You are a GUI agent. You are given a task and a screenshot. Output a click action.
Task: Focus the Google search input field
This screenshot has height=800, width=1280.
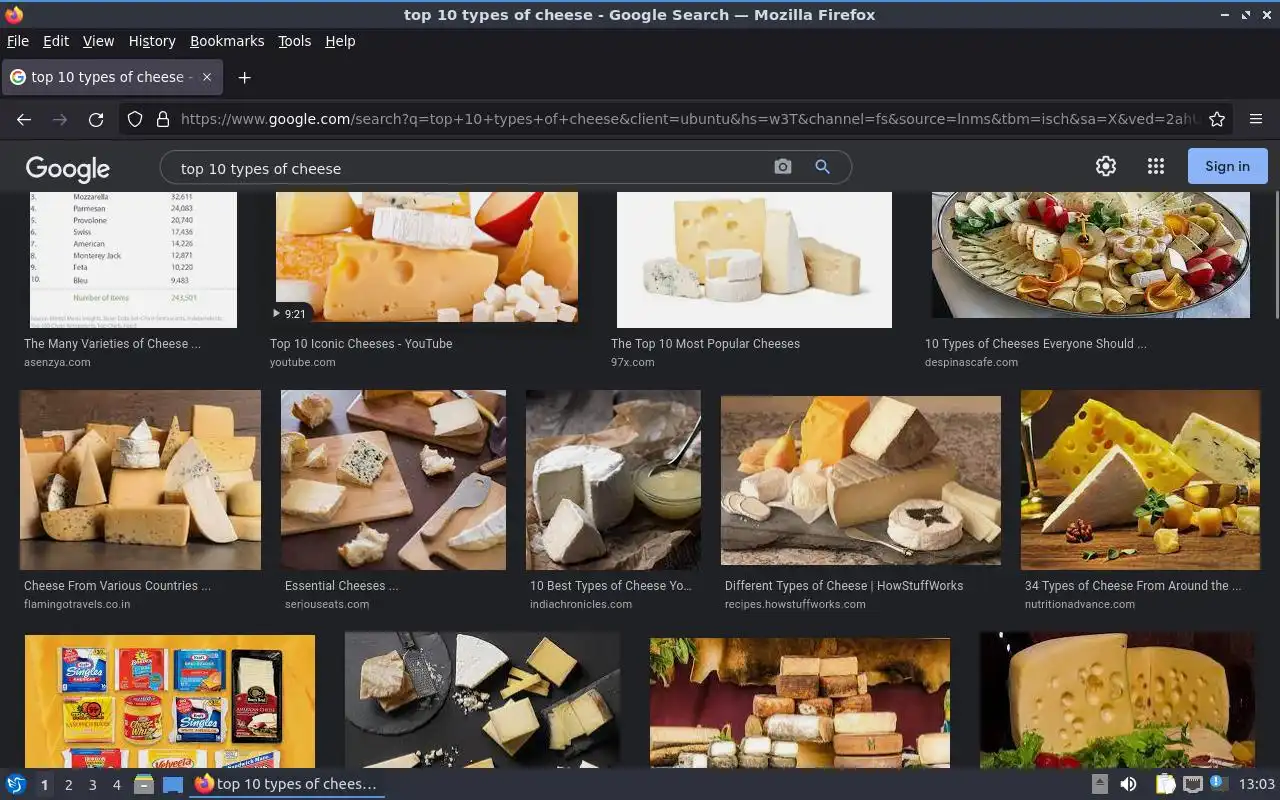(470, 168)
